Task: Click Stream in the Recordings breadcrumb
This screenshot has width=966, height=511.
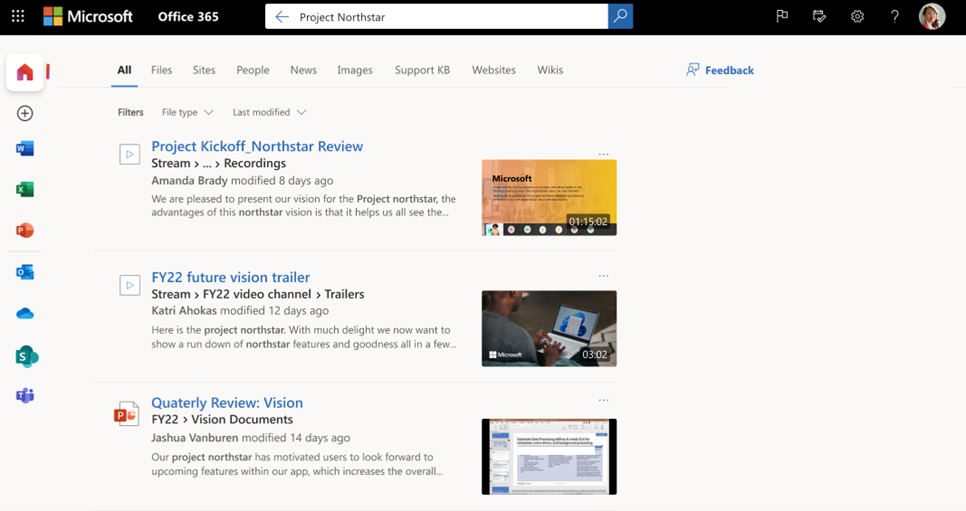Action: point(171,163)
